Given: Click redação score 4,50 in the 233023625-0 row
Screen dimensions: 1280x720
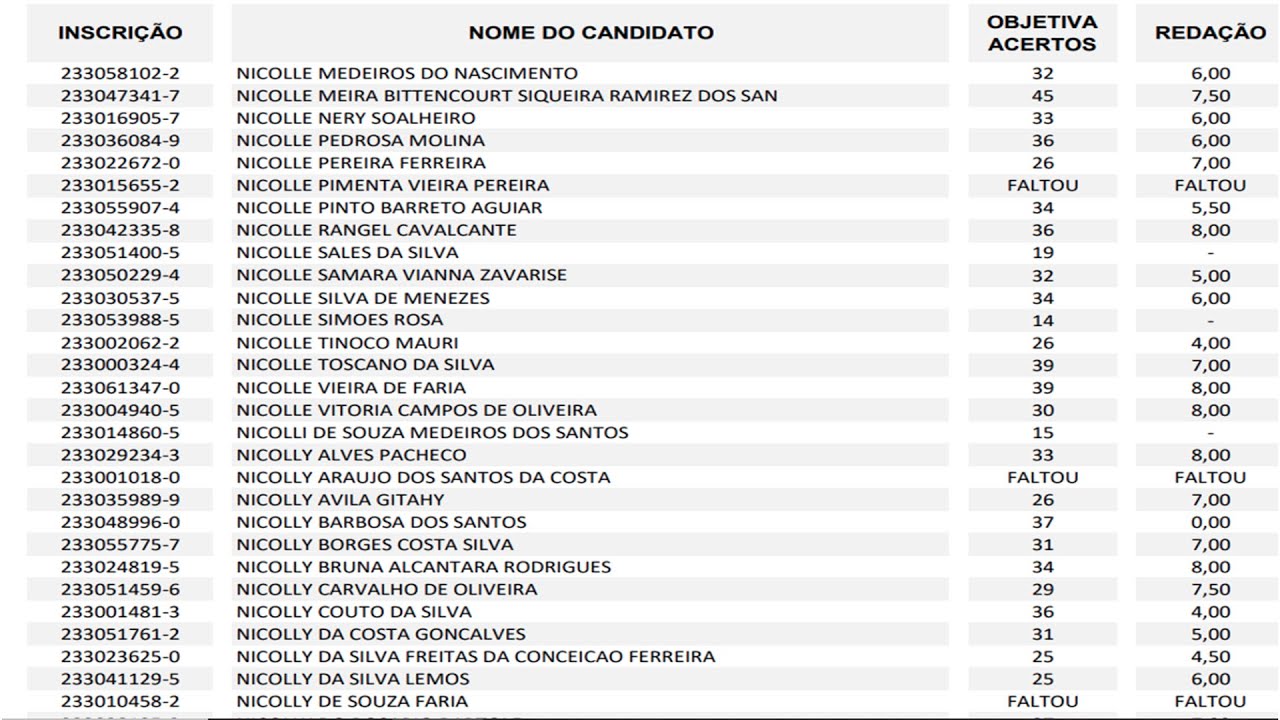Looking at the screenshot, I should coord(1211,656).
